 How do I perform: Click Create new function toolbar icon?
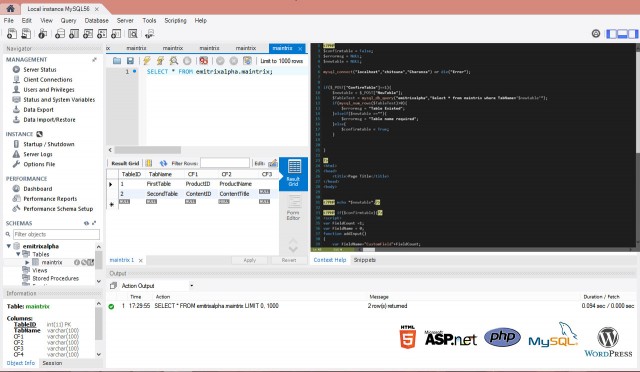pos(116,34)
